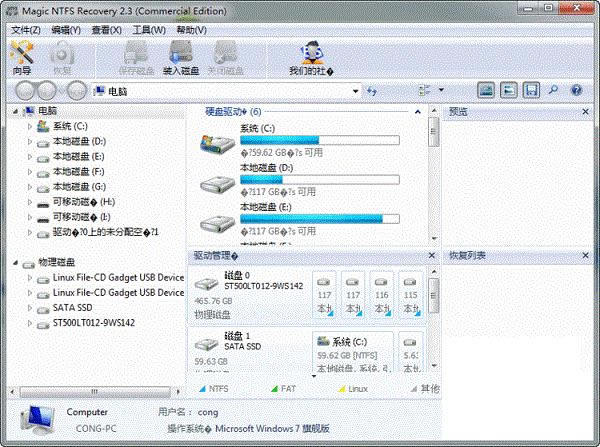Close the 驱动管理器 drive manager panel
This screenshot has height=447, width=600.
point(432,255)
